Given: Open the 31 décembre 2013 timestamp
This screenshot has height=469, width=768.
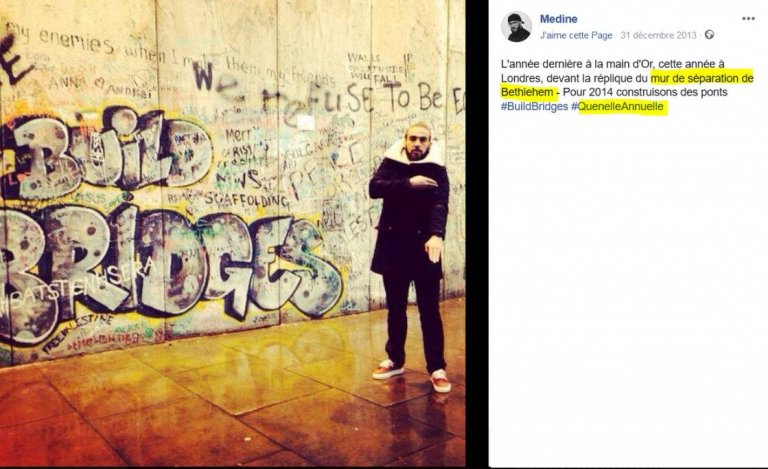Looking at the screenshot, I should 658,35.
